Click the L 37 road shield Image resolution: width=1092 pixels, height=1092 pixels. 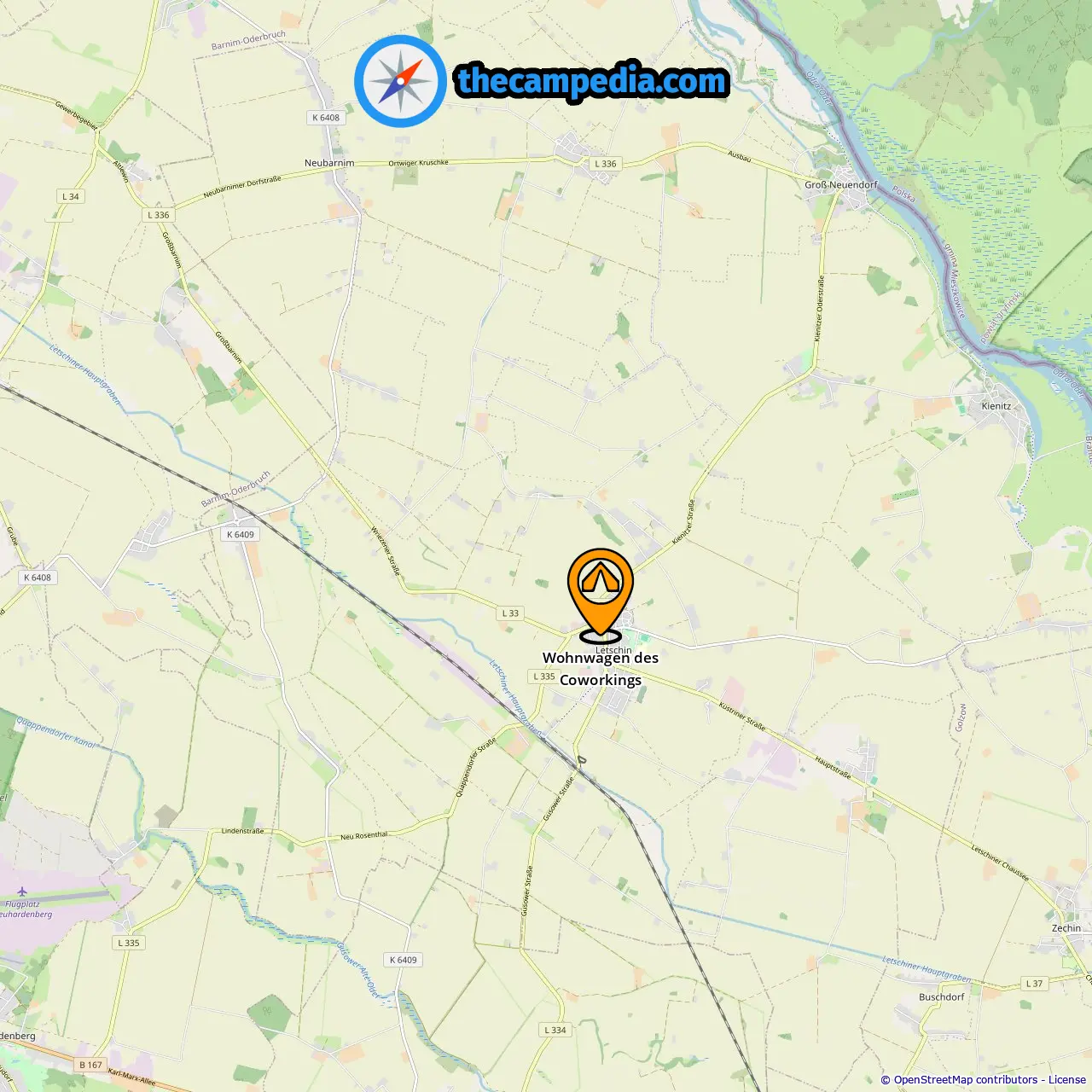pyautogui.click(x=1034, y=984)
